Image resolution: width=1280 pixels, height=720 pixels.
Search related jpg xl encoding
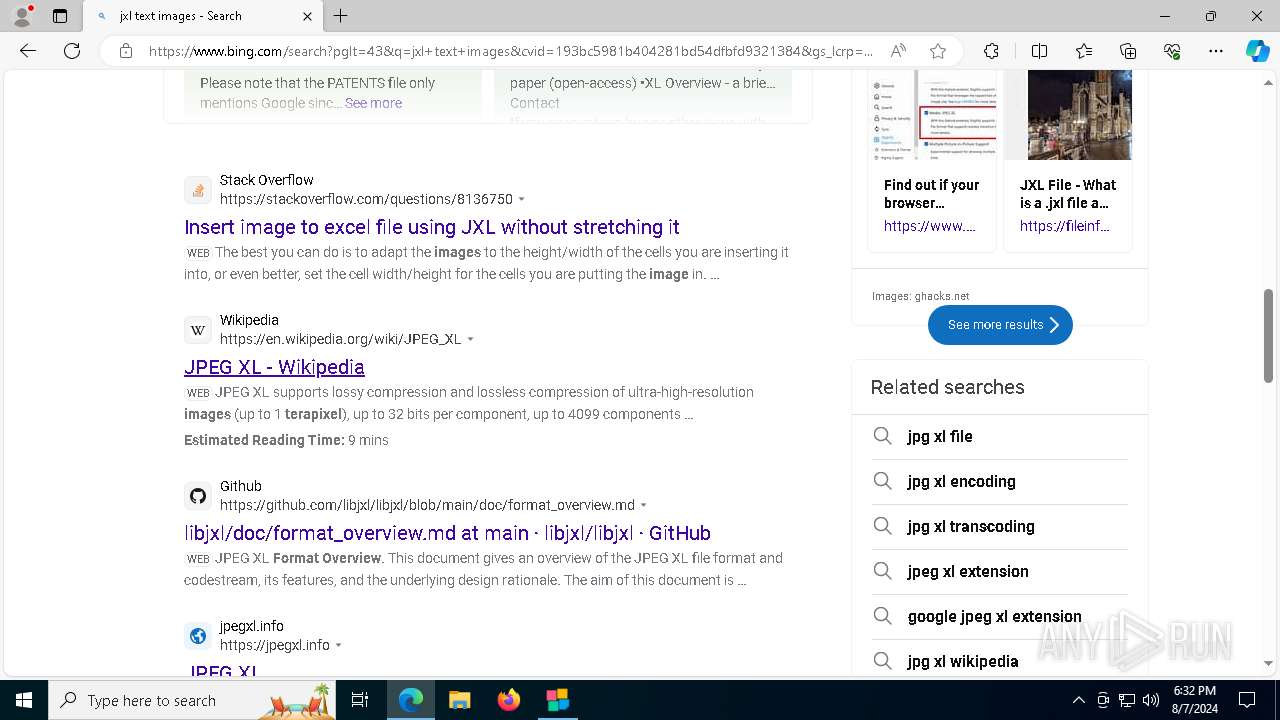(x=1000, y=482)
